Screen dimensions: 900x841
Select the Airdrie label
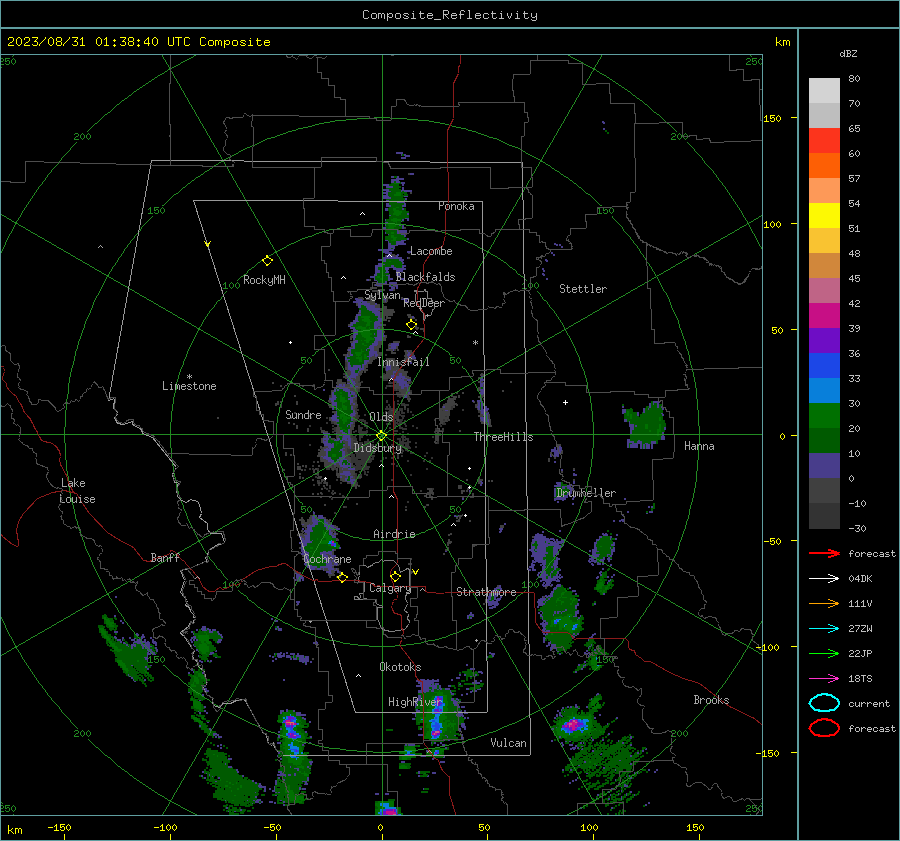pos(394,534)
